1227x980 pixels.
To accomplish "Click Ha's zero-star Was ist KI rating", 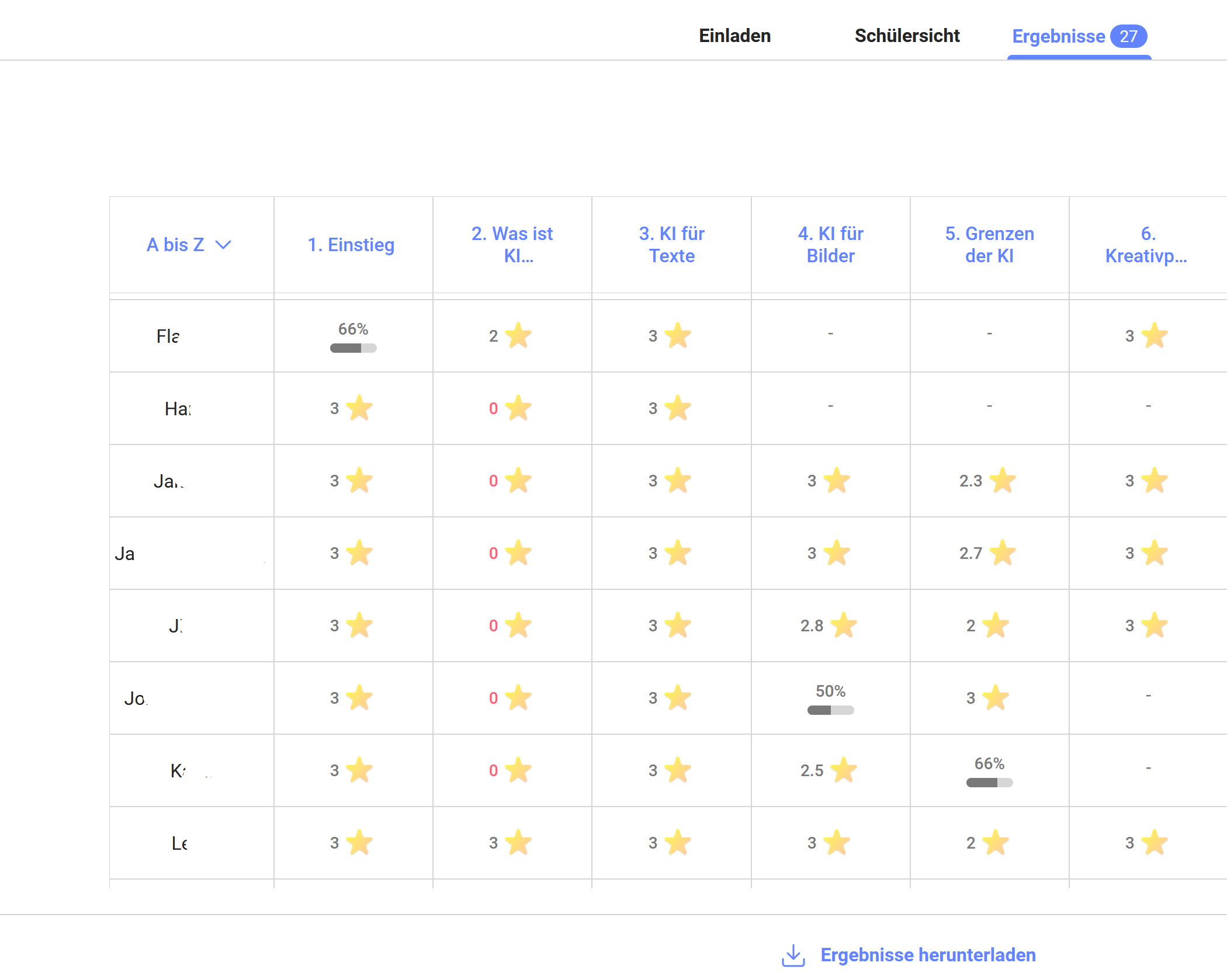I will pyautogui.click(x=510, y=408).
